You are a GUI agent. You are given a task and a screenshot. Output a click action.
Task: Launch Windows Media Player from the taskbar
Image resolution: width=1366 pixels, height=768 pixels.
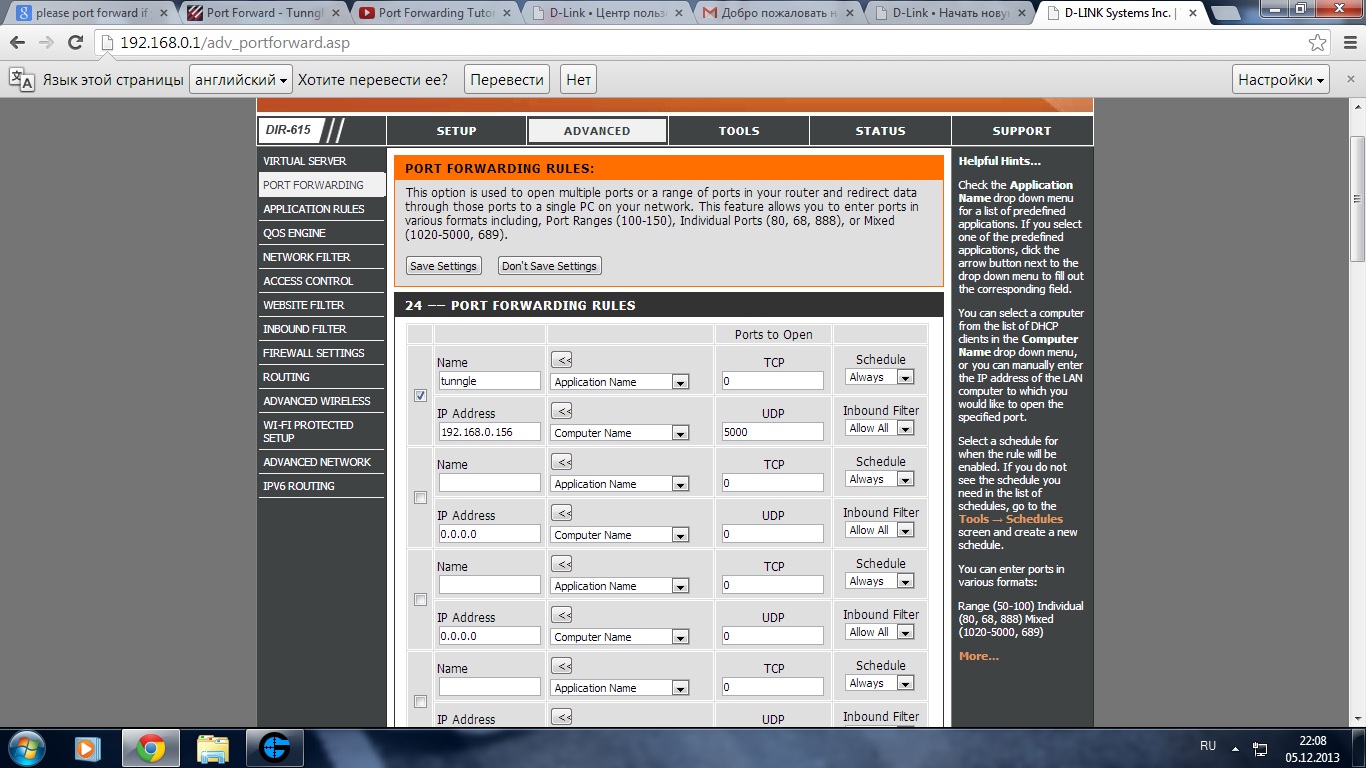[88, 748]
